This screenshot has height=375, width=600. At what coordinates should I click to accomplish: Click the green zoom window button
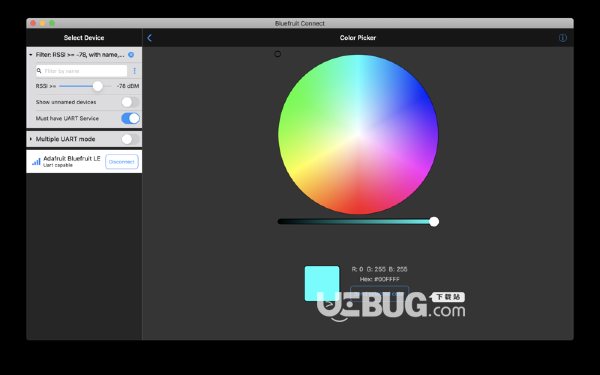[52, 23]
